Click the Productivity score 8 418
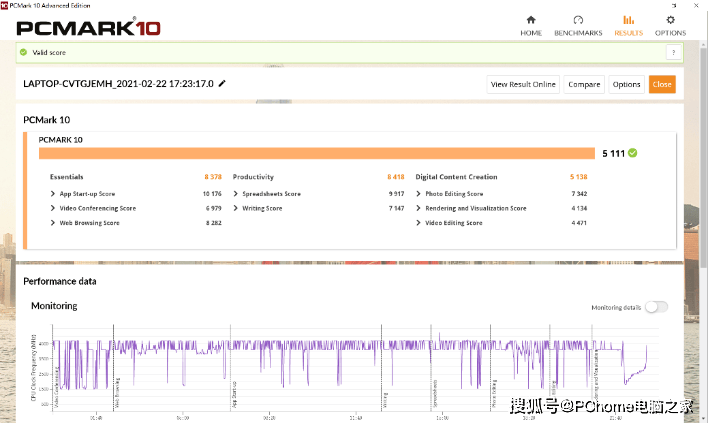The image size is (708, 423). [396, 177]
